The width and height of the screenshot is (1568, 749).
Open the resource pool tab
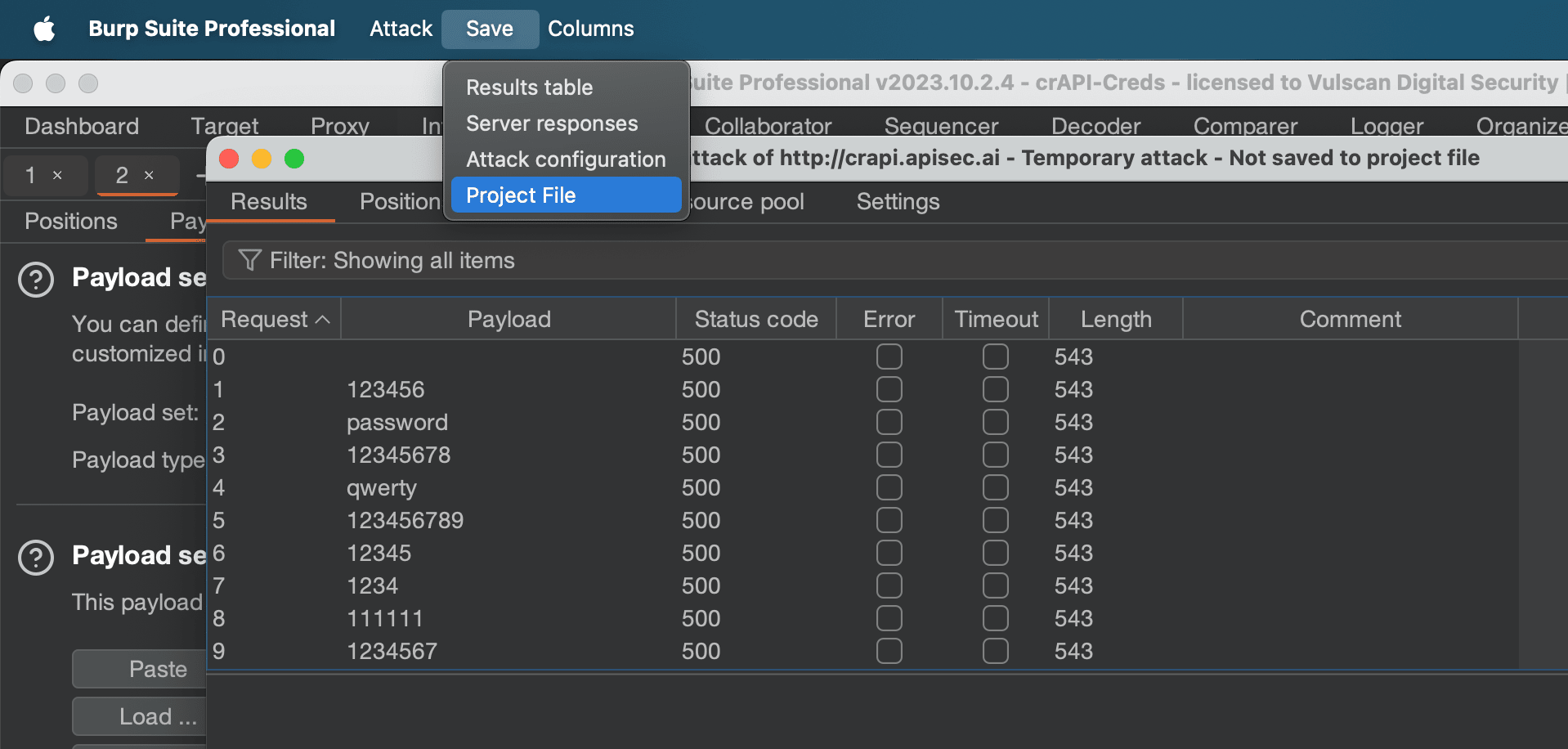point(747,202)
